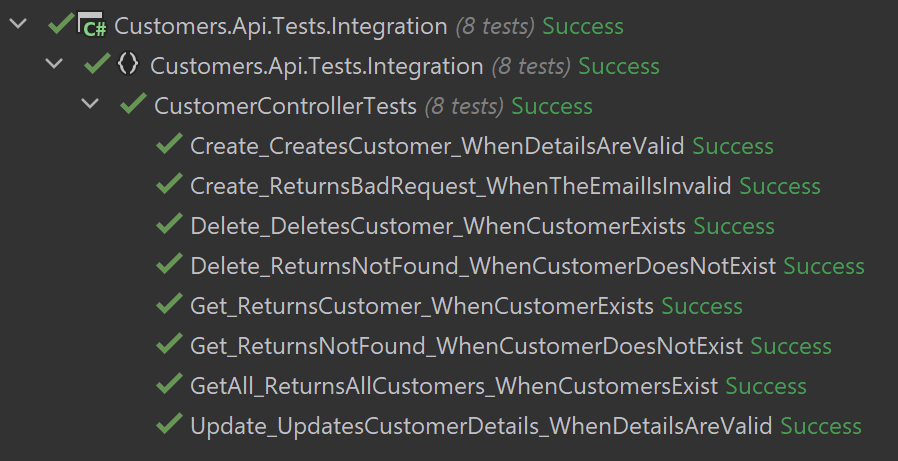Image resolution: width=898 pixels, height=461 pixels.
Task: Select Delete_ReturnsNotFound_WhenCustomerDoesNotExist test
Action: 482,266
